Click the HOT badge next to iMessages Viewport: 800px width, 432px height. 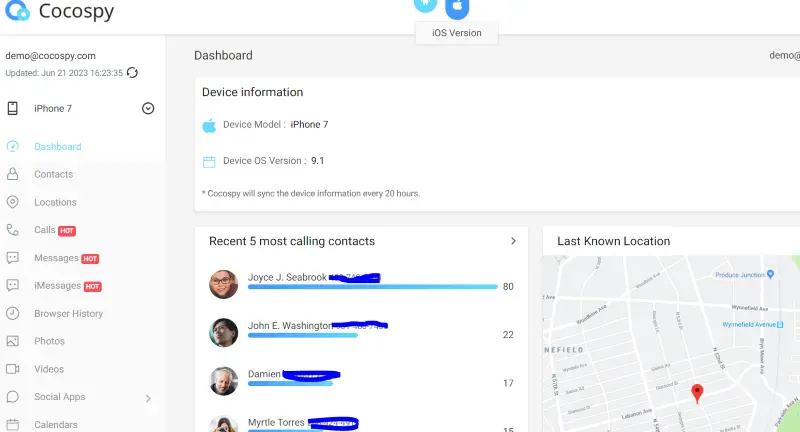tap(93, 287)
